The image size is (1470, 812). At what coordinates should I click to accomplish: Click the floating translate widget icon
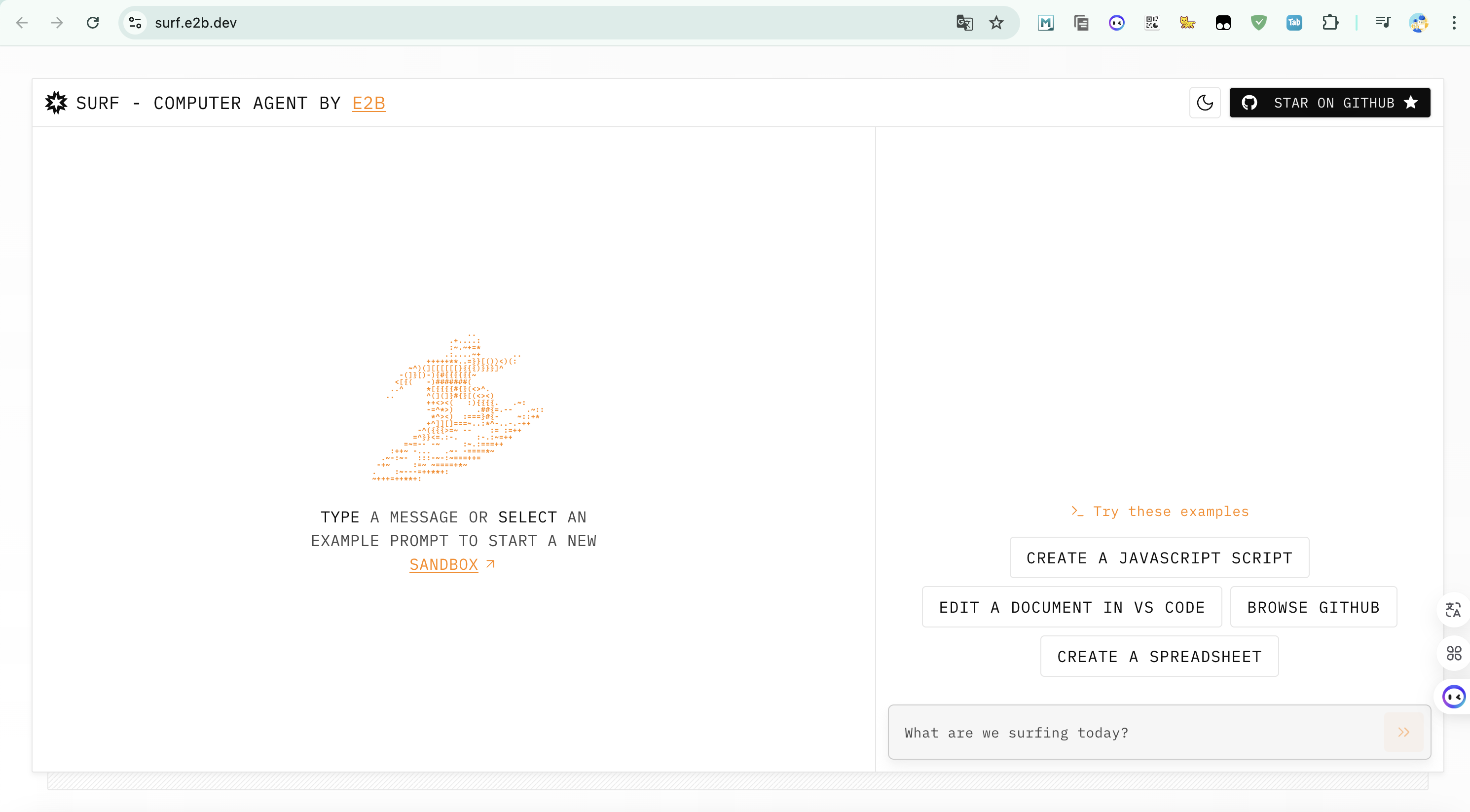pyautogui.click(x=1453, y=610)
